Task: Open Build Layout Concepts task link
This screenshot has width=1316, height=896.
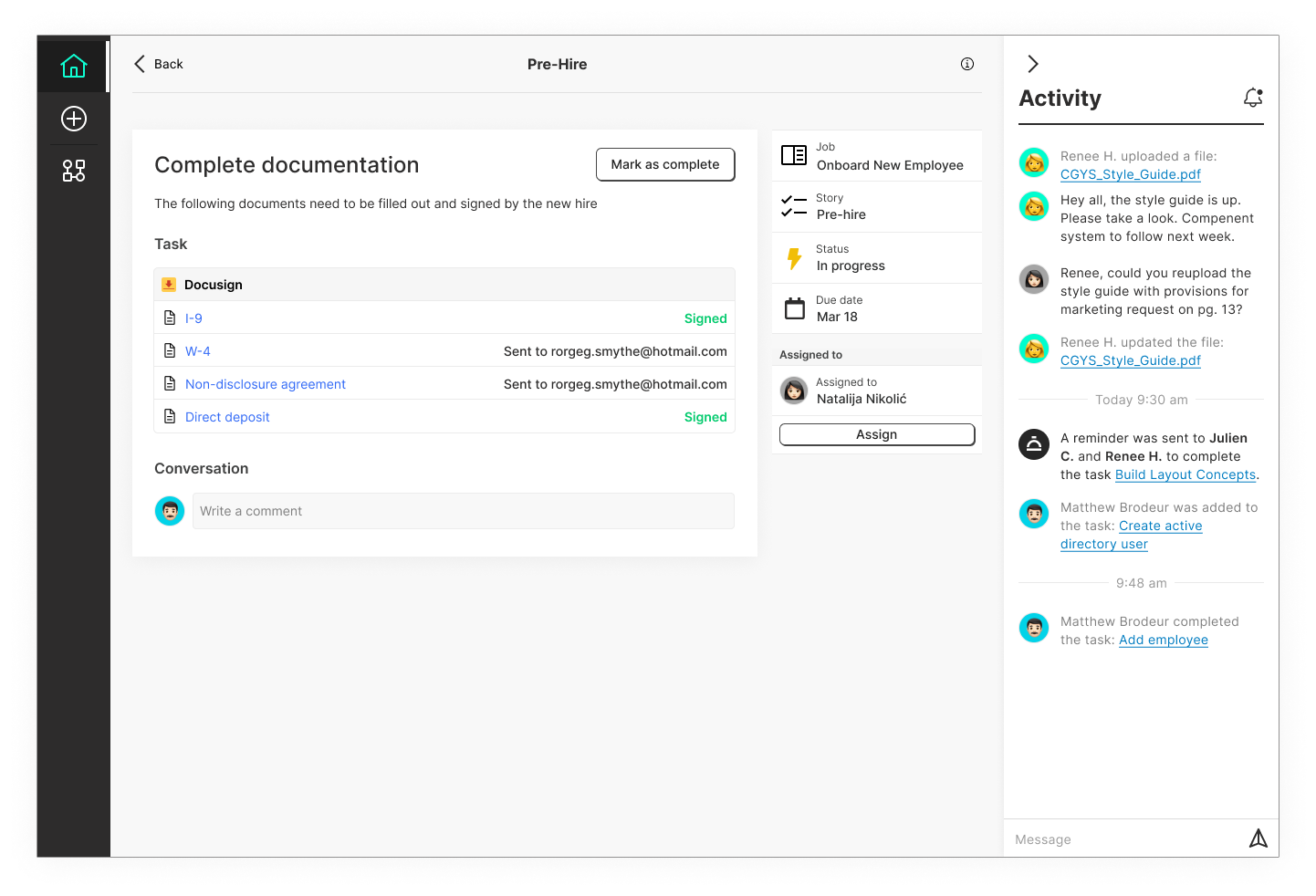Action: click(x=1185, y=474)
